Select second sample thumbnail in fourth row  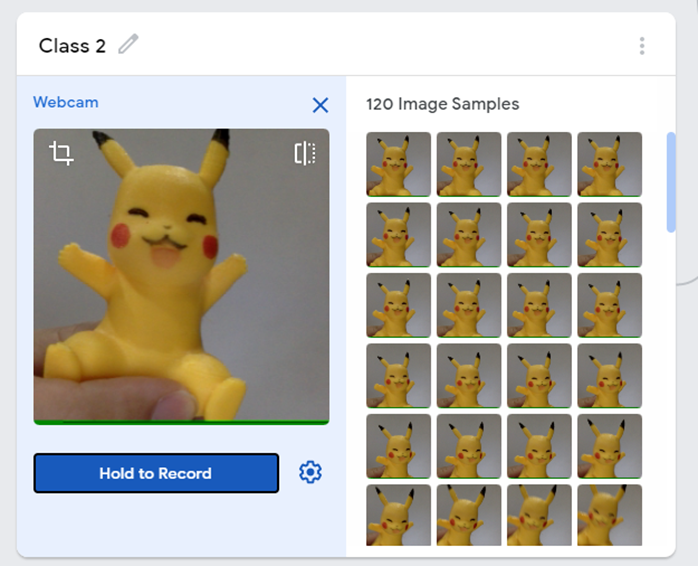(x=469, y=376)
